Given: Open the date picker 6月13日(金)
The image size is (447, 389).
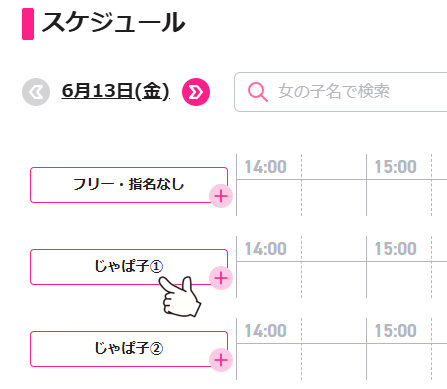Looking at the screenshot, I should pos(116,91).
